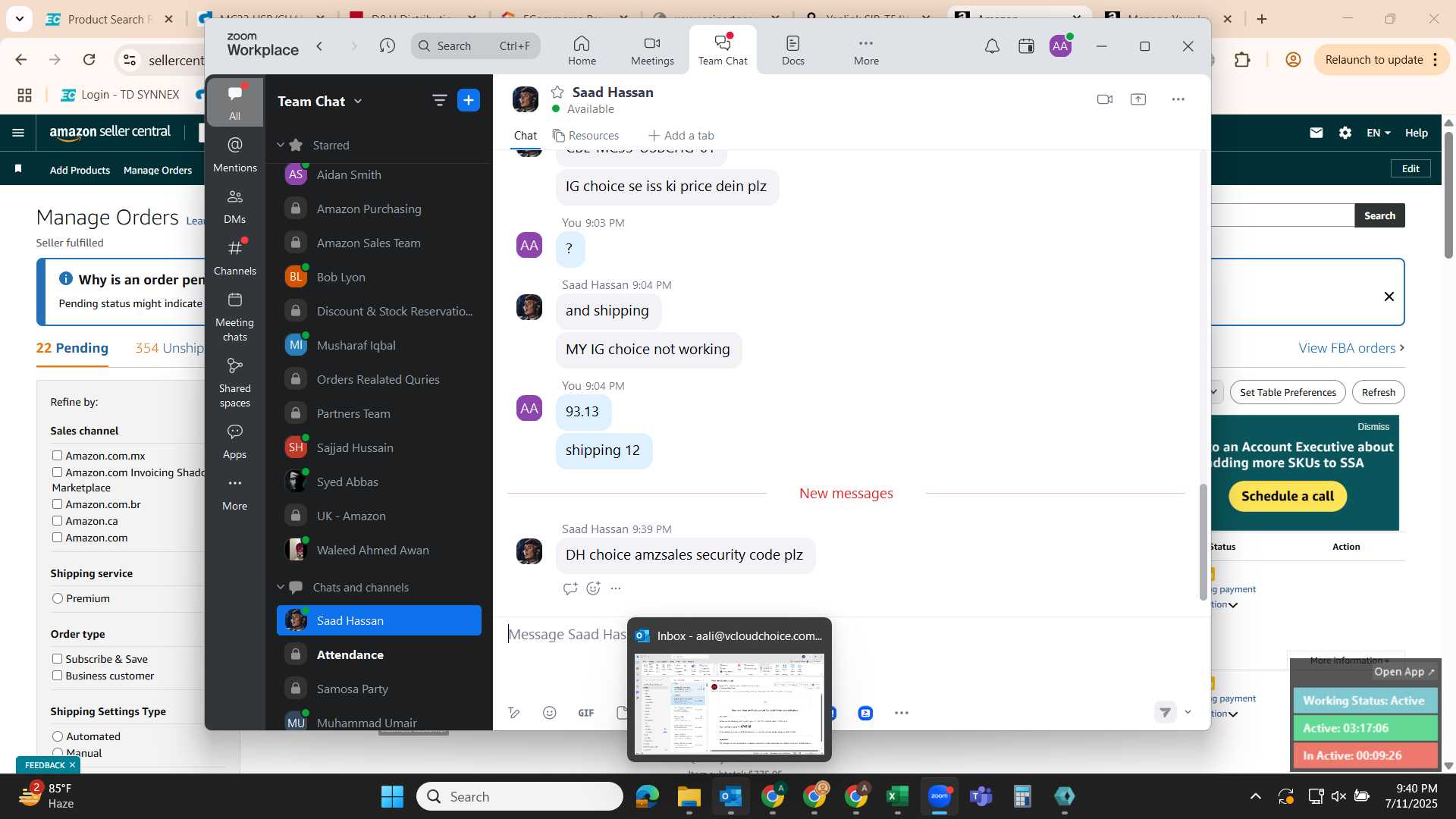Screen dimensions: 1456x819
Task: Click the send message icon
Action: coord(1166,712)
